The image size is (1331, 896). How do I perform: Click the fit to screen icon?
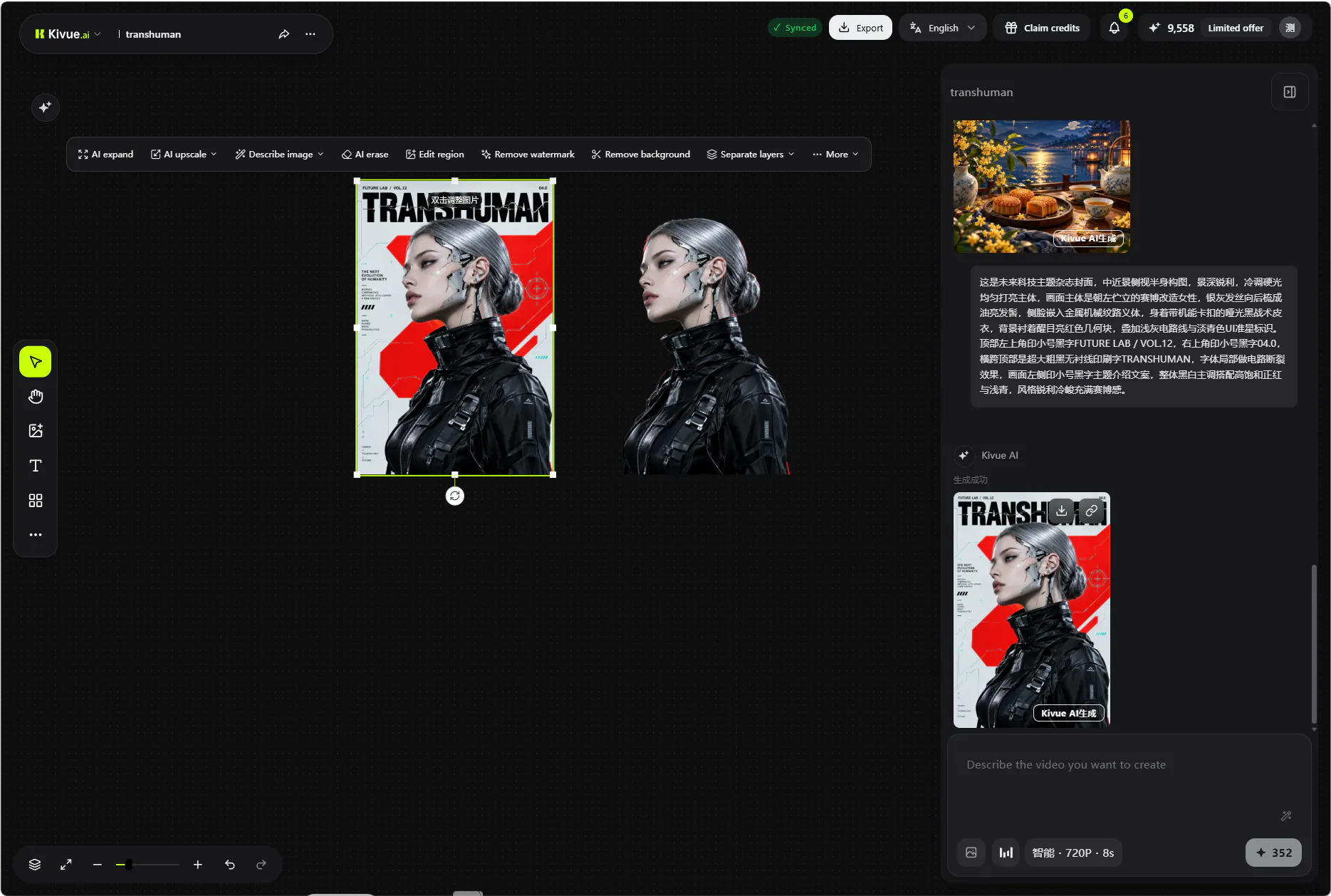point(66,865)
